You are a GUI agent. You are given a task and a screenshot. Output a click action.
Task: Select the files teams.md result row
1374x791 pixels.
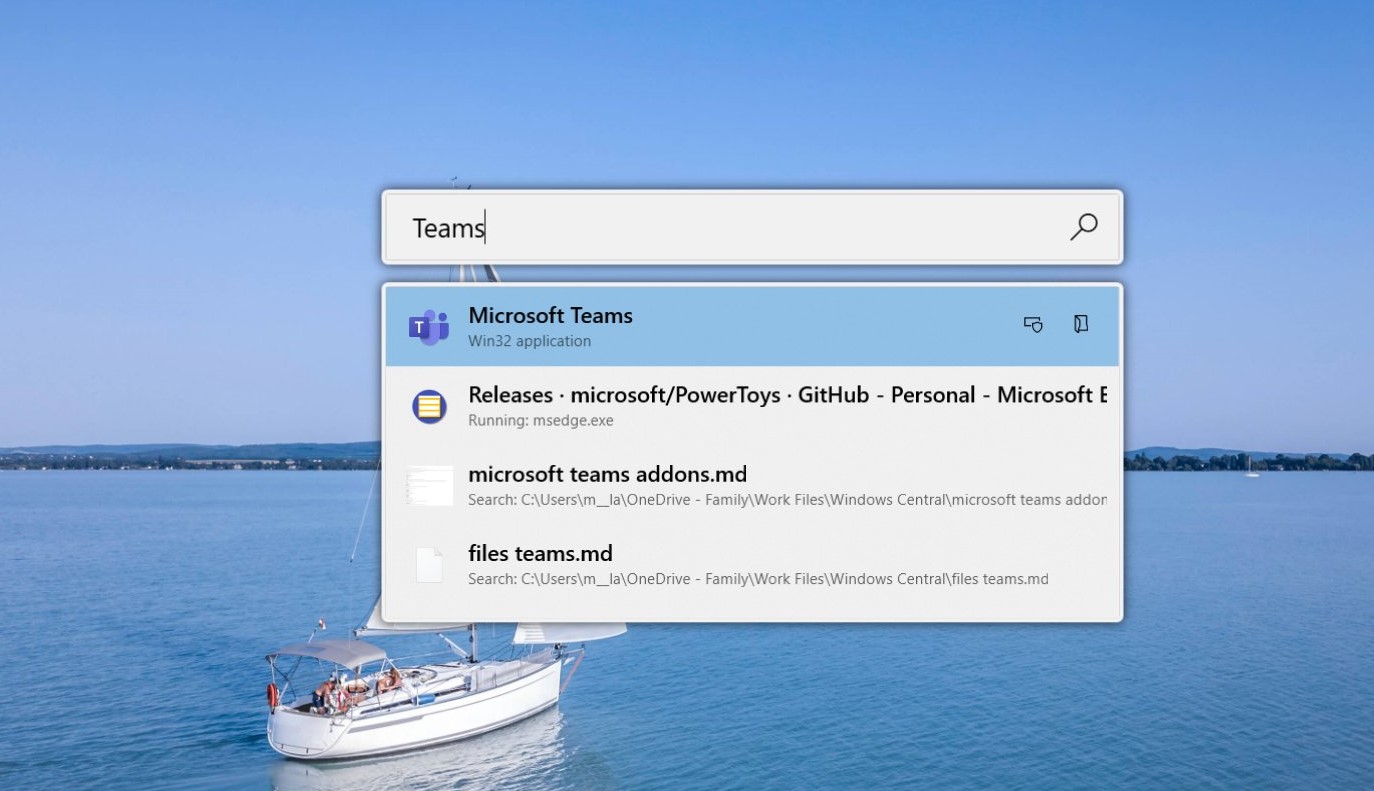tap(700, 563)
